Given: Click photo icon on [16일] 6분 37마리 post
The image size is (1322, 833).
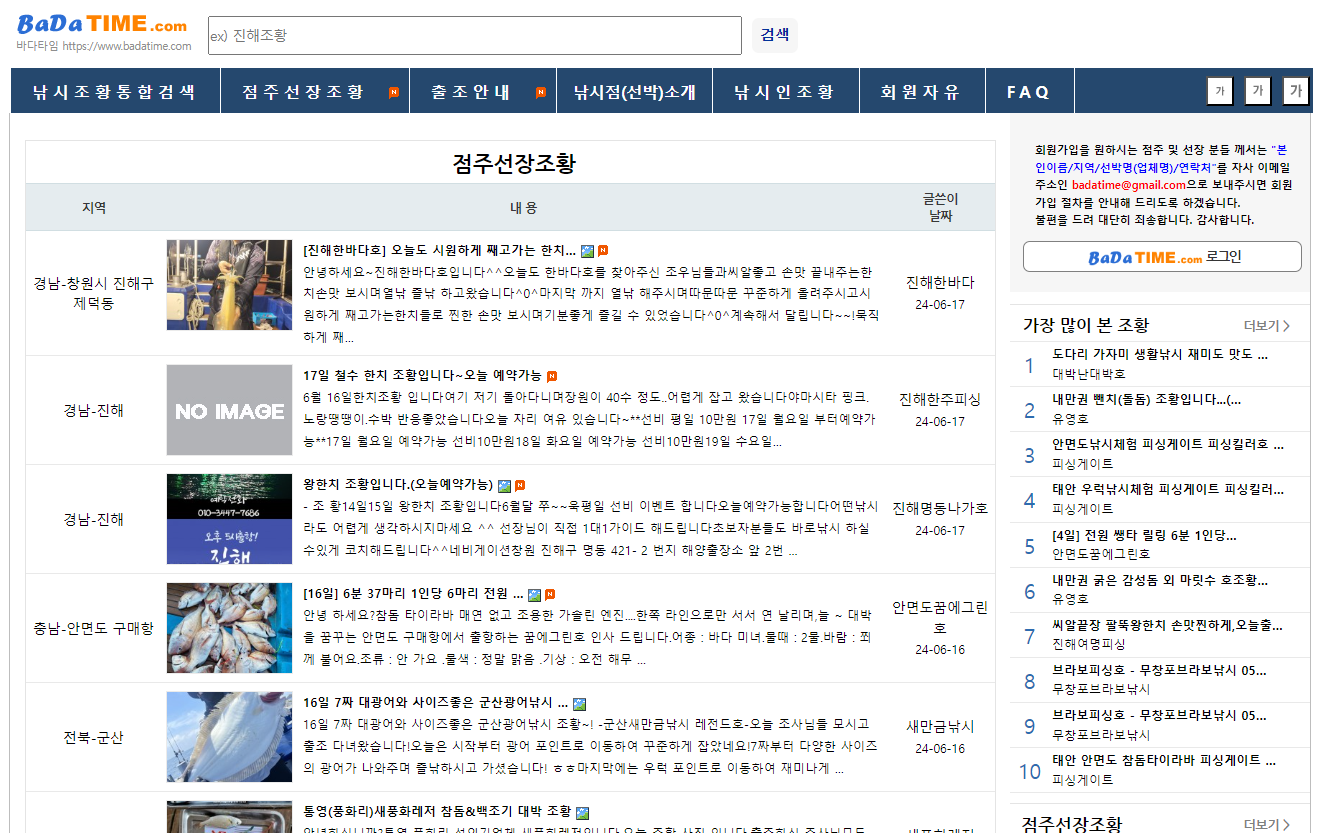Looking at the screenshot, I should [x=534, y=595].
